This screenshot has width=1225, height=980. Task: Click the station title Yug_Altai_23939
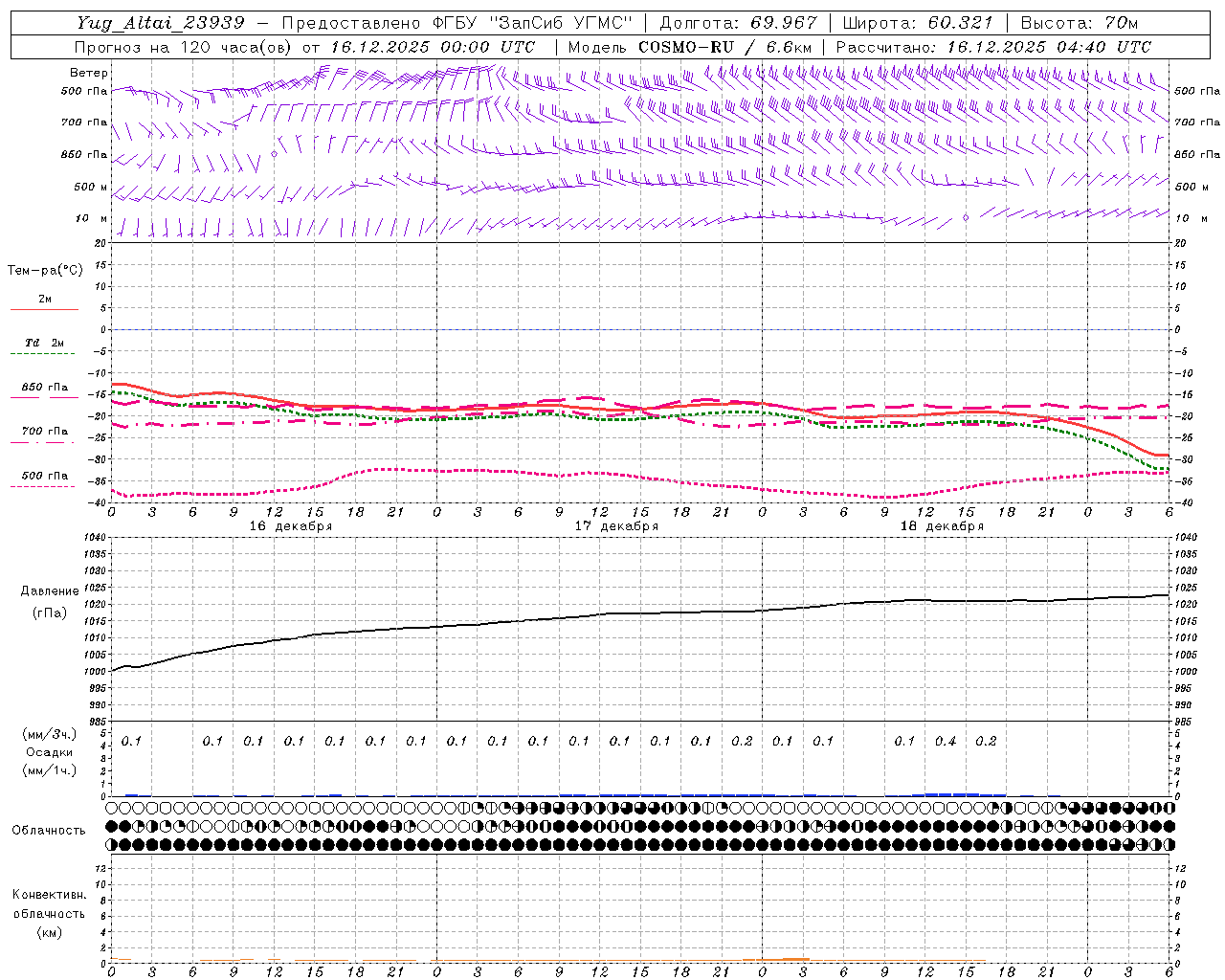pyautogui.click(x=162, y=22)
